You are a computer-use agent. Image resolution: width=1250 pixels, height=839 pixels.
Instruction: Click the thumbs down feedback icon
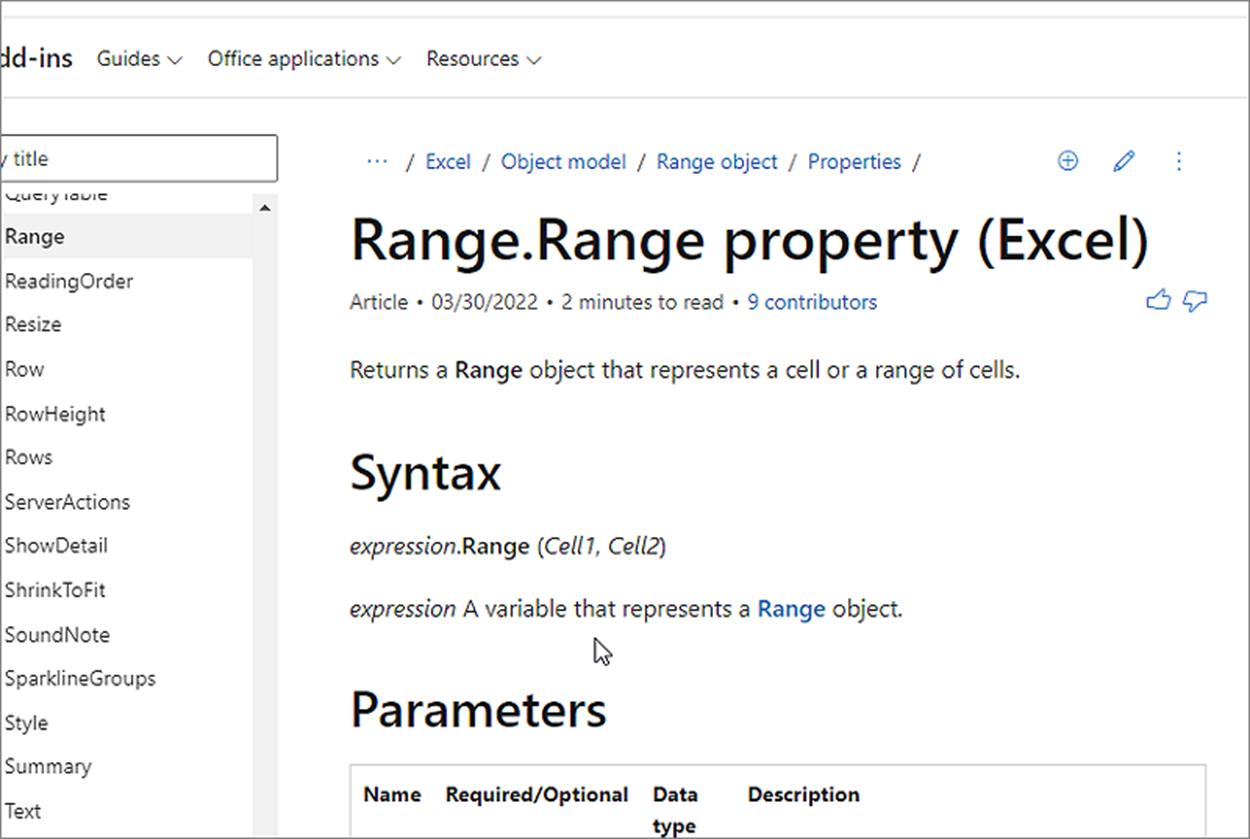1195,301
